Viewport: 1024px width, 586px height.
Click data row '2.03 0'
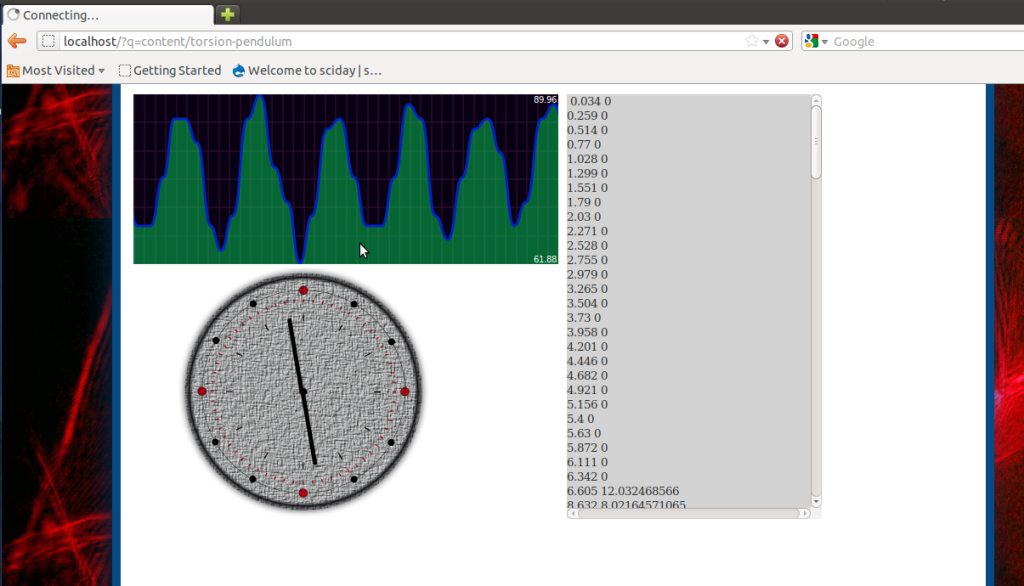pyautogui.click(x=584, y=217)
